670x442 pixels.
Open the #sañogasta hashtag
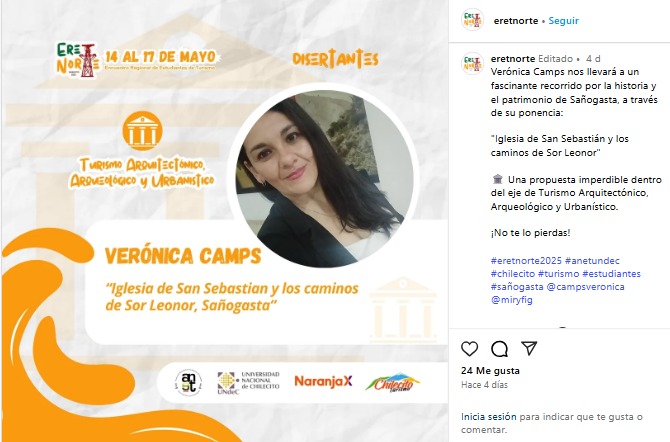[517, 287]
